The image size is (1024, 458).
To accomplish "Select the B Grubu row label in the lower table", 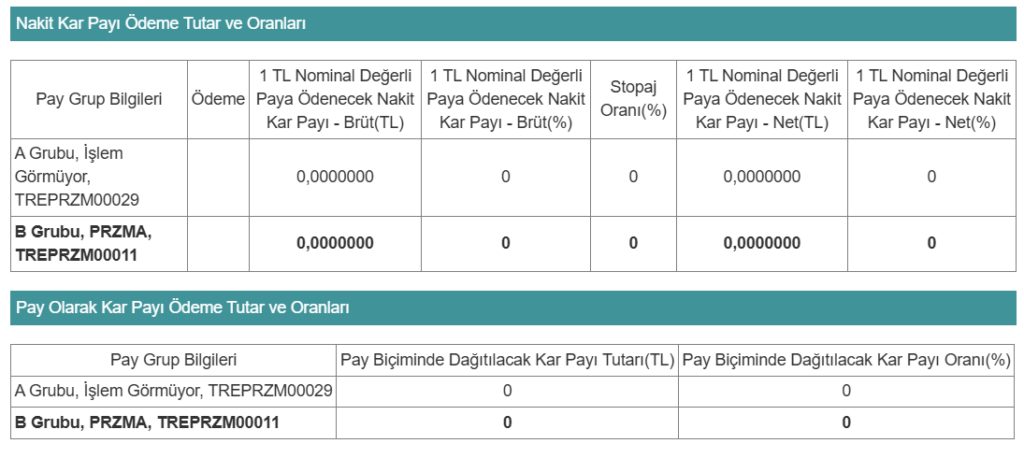I will coord(147,422).
